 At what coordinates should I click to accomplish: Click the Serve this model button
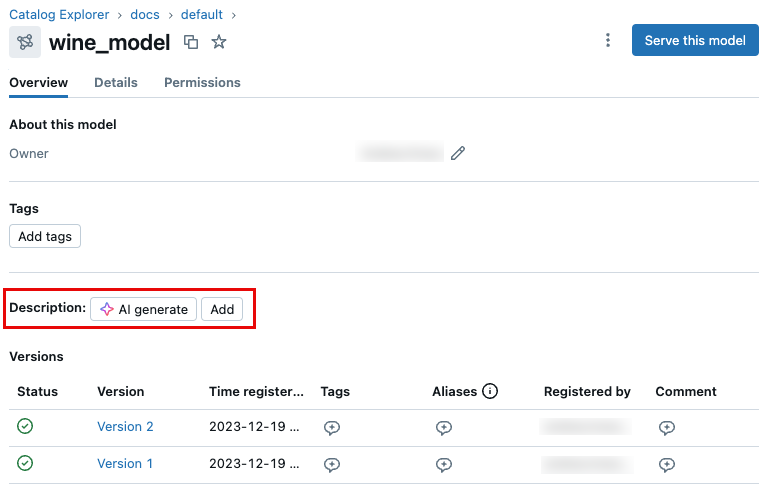(695, 40)
